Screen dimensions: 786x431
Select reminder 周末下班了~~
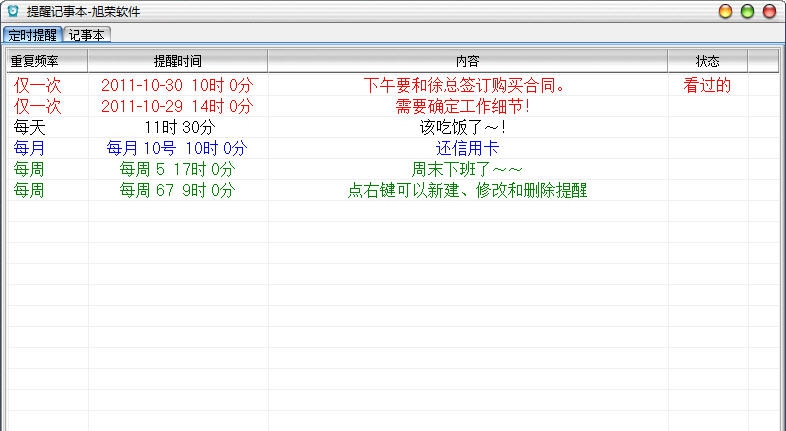point(467,169)
